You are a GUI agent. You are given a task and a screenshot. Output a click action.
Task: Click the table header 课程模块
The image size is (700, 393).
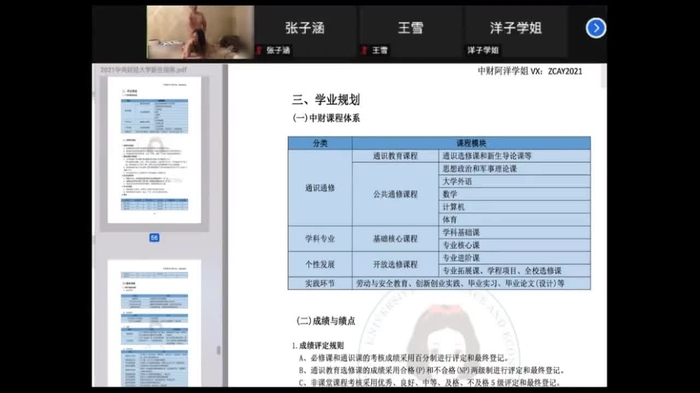point(471,143)
